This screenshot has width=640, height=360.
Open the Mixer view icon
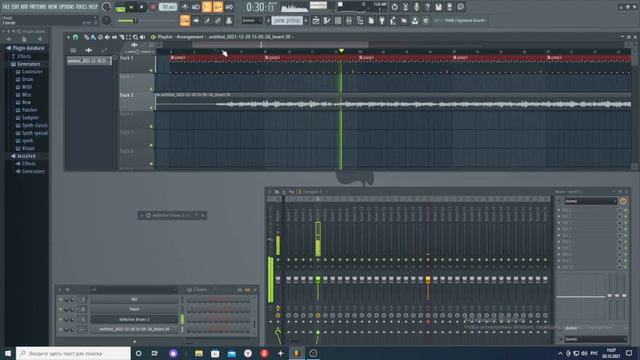tap(349, 20)
